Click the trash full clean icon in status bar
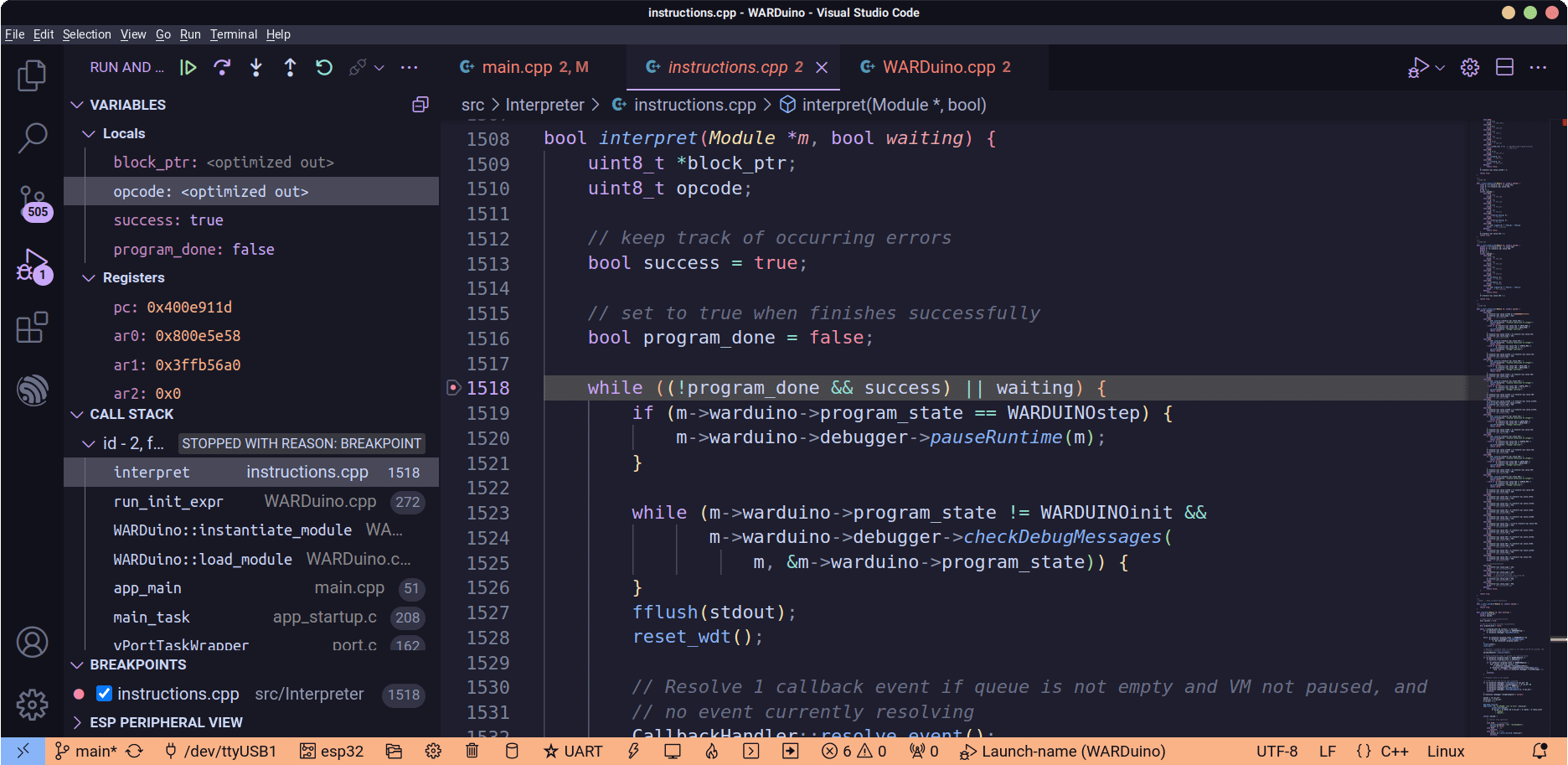Viewport: 1568px width, 765px height. tap(472, 752)
